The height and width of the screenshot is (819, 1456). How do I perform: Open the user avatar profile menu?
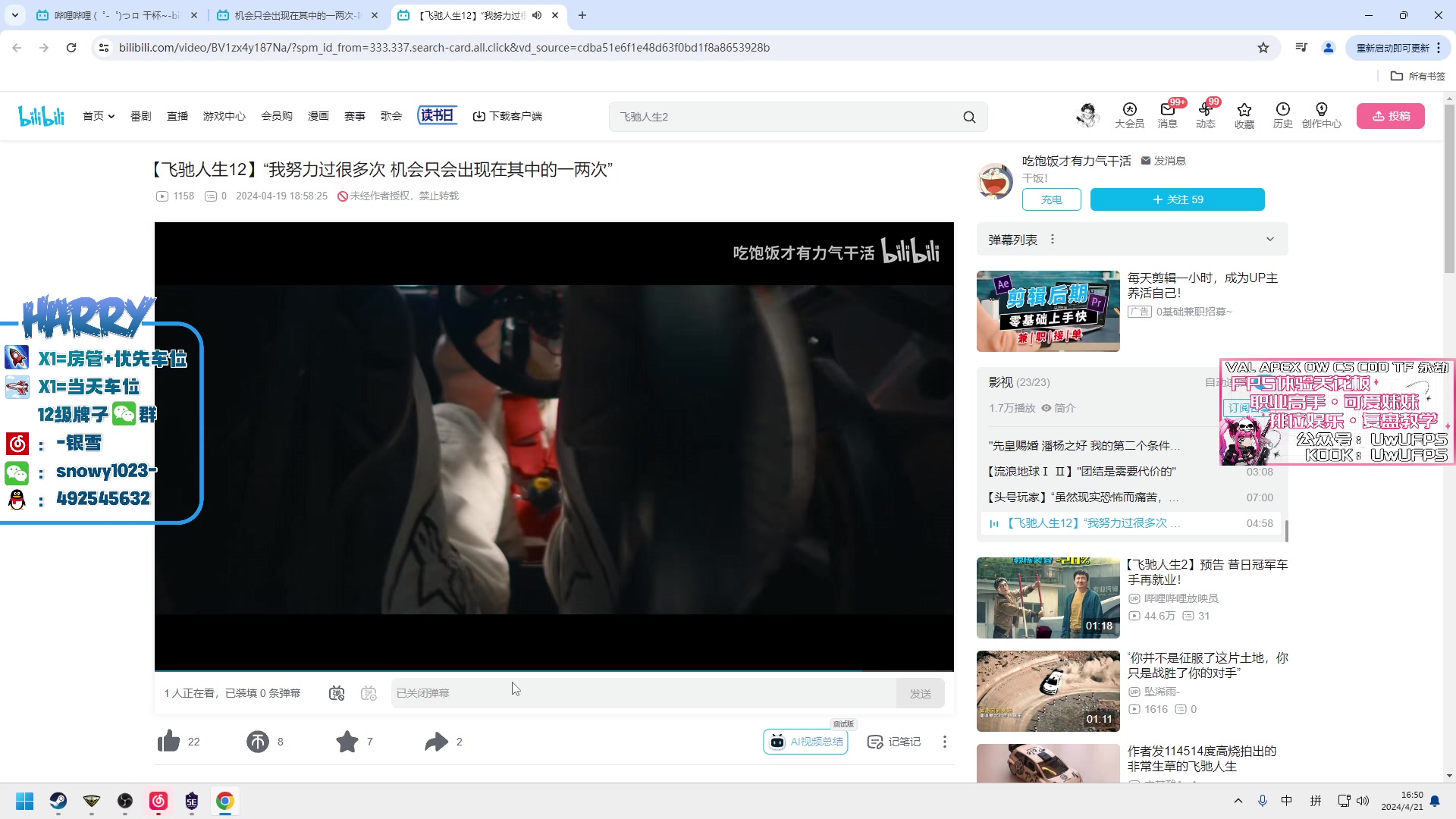(1087, 115)
